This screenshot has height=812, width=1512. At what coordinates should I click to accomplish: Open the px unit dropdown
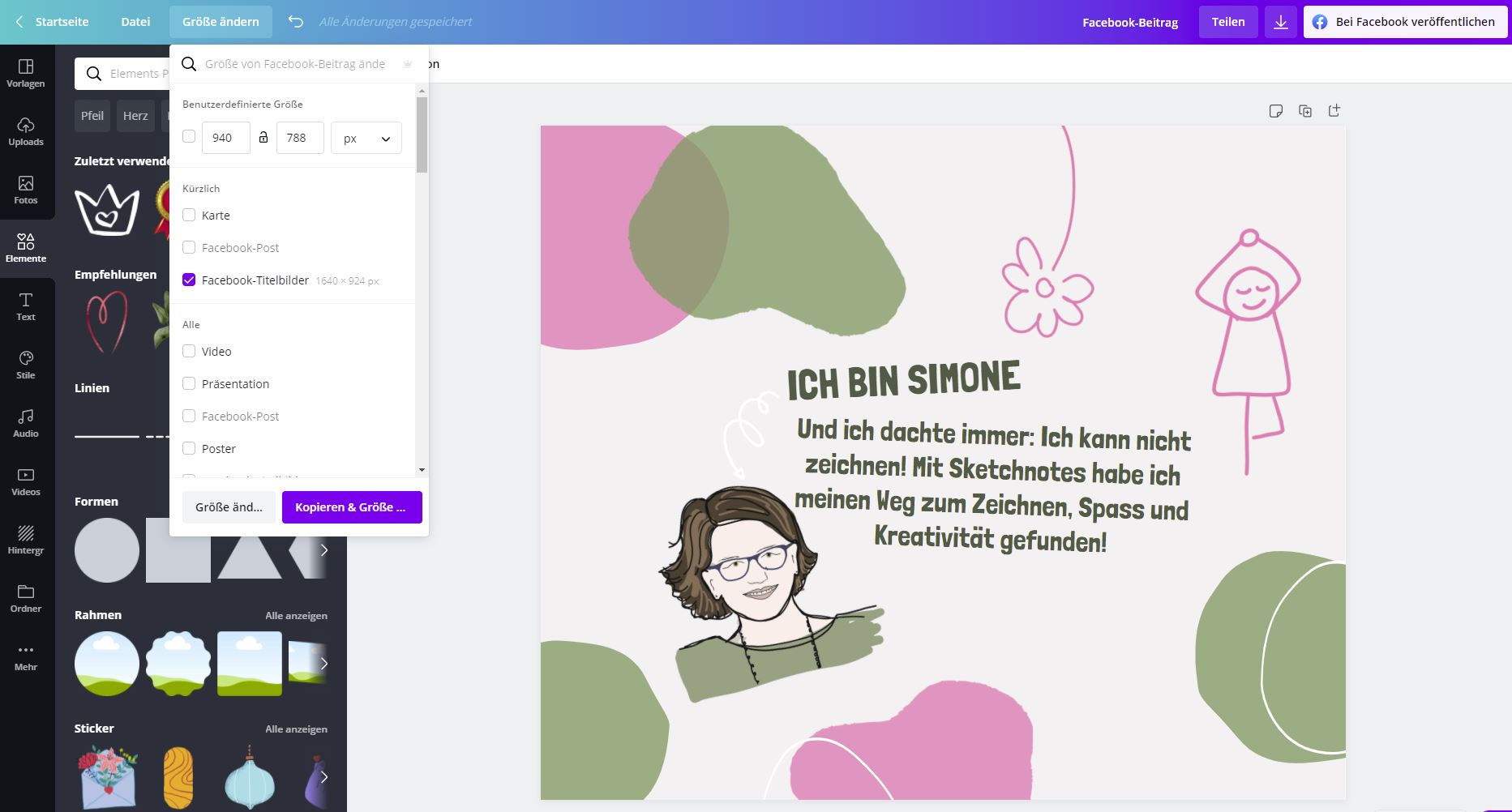(366, 139)
